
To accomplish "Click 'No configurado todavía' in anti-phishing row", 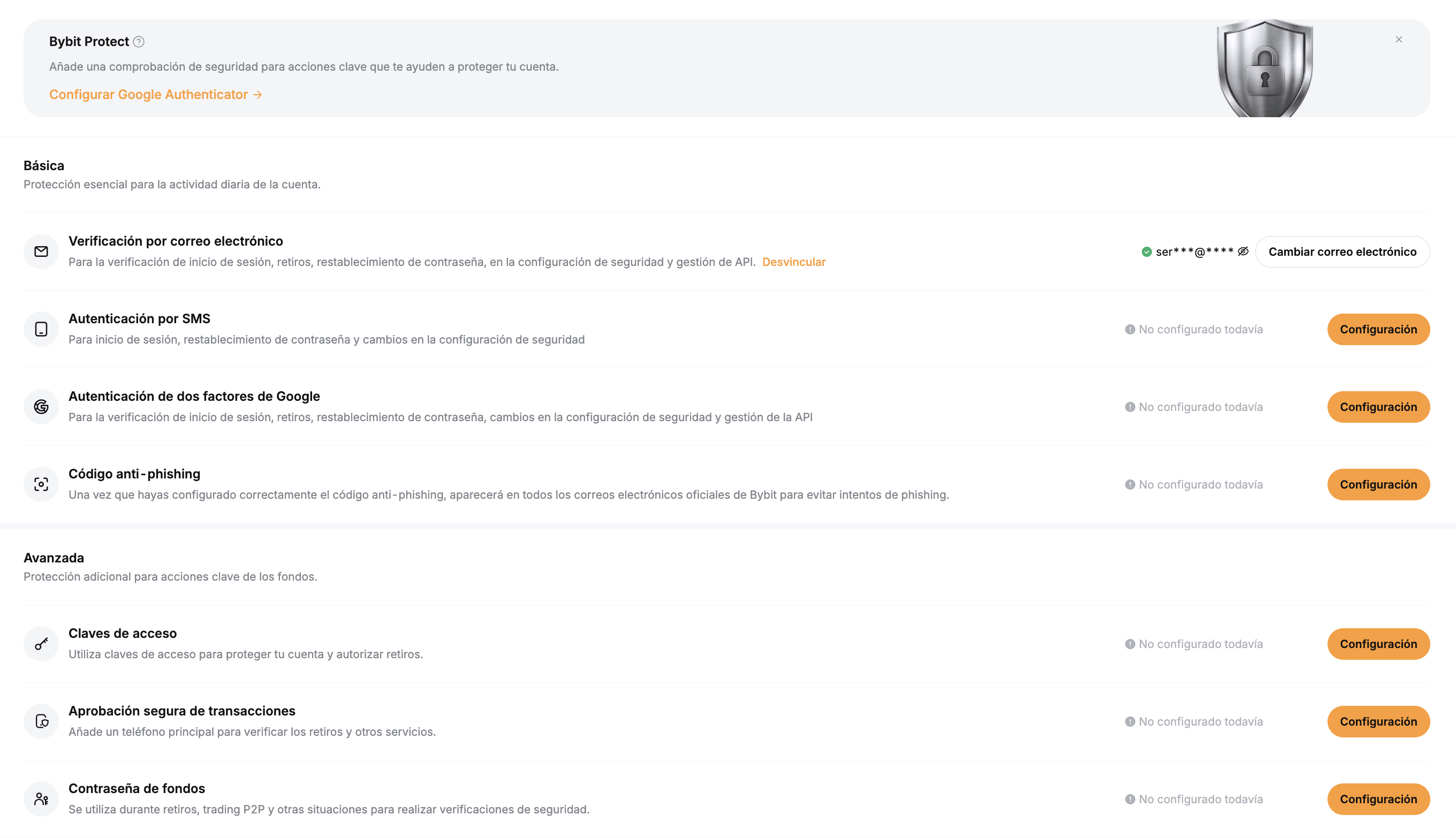I will coord(1201,485).
